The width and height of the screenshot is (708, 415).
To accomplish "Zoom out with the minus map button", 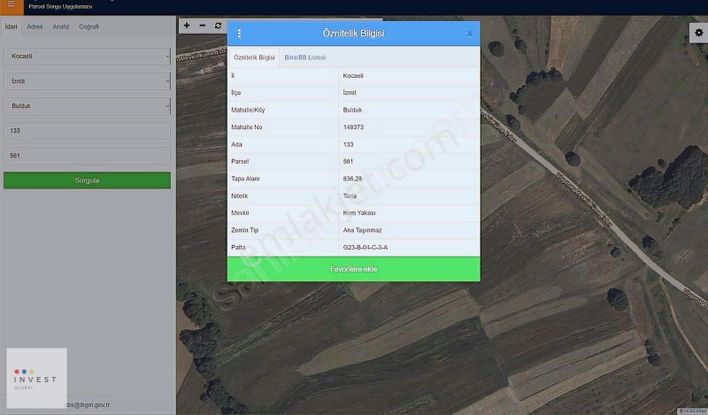I will click(202, 26).
